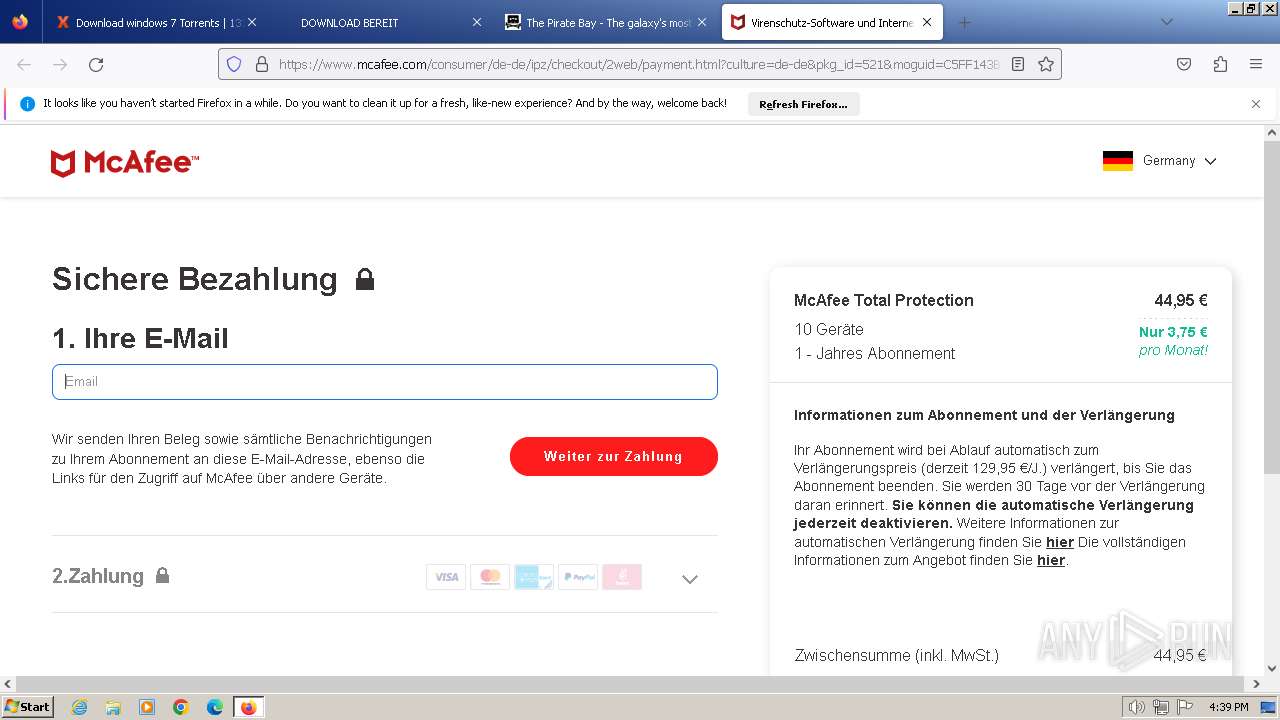Click the Email input field
The image size is (1280, 720).
(x=385, y=382)
